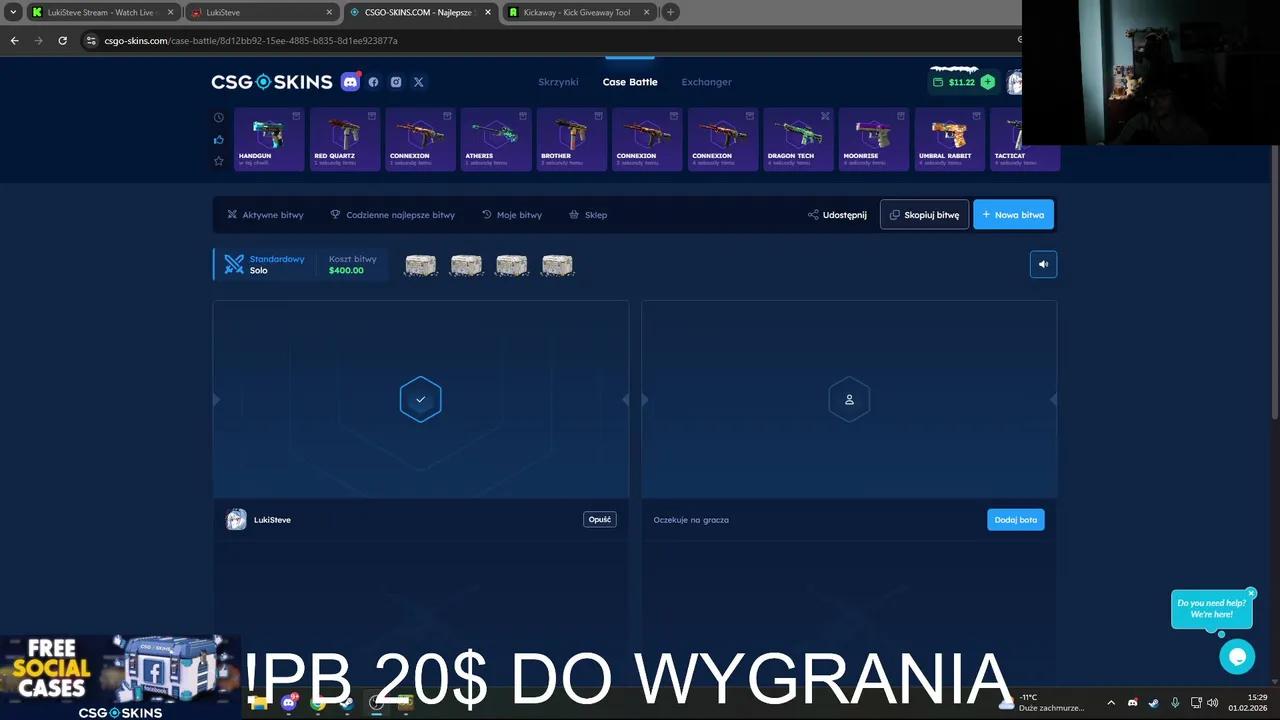Click the HANDGUN drop thumbnail in the live feed

tap(267, 139)
